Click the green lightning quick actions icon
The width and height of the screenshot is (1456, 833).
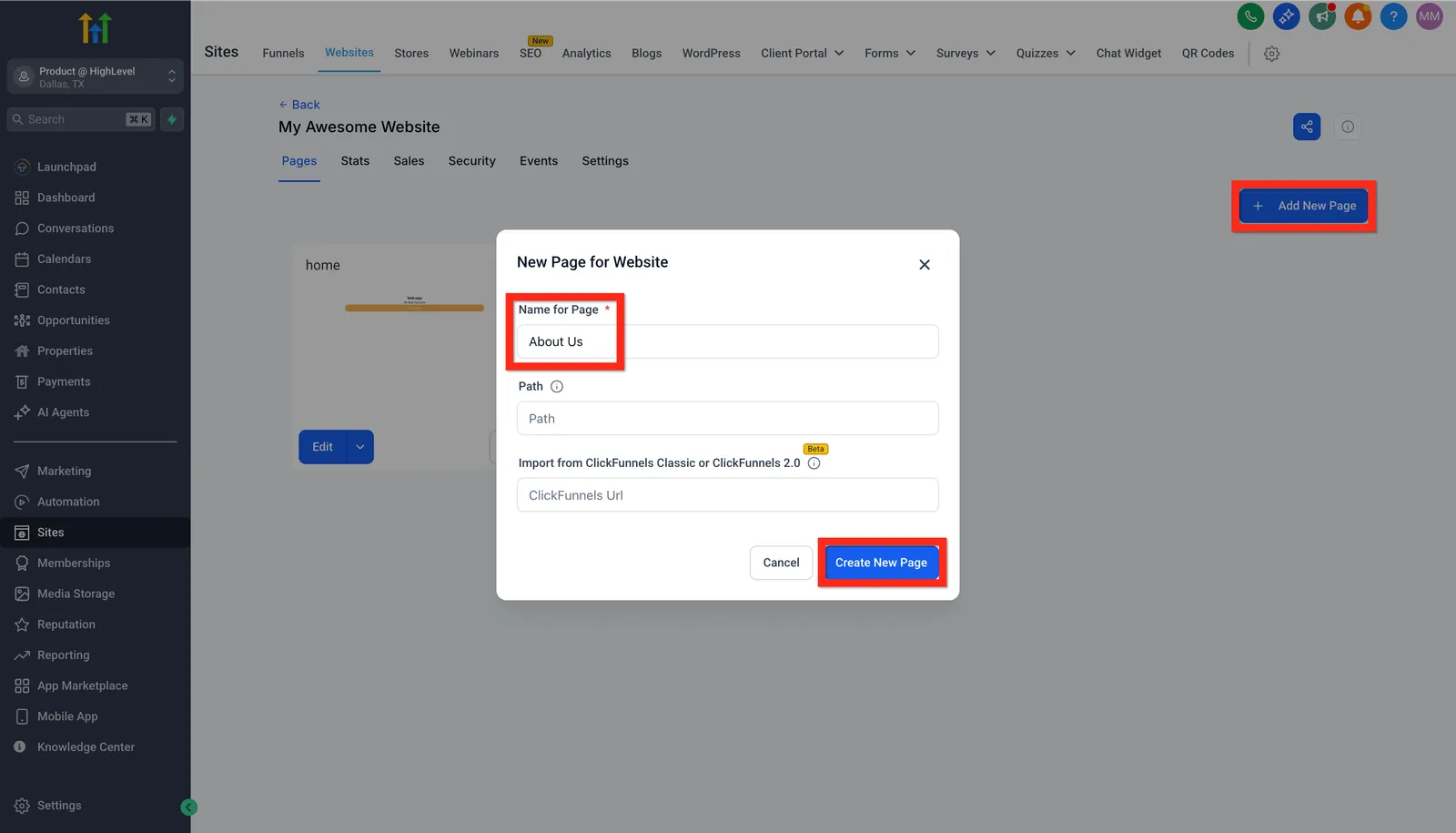pos(172,119)
